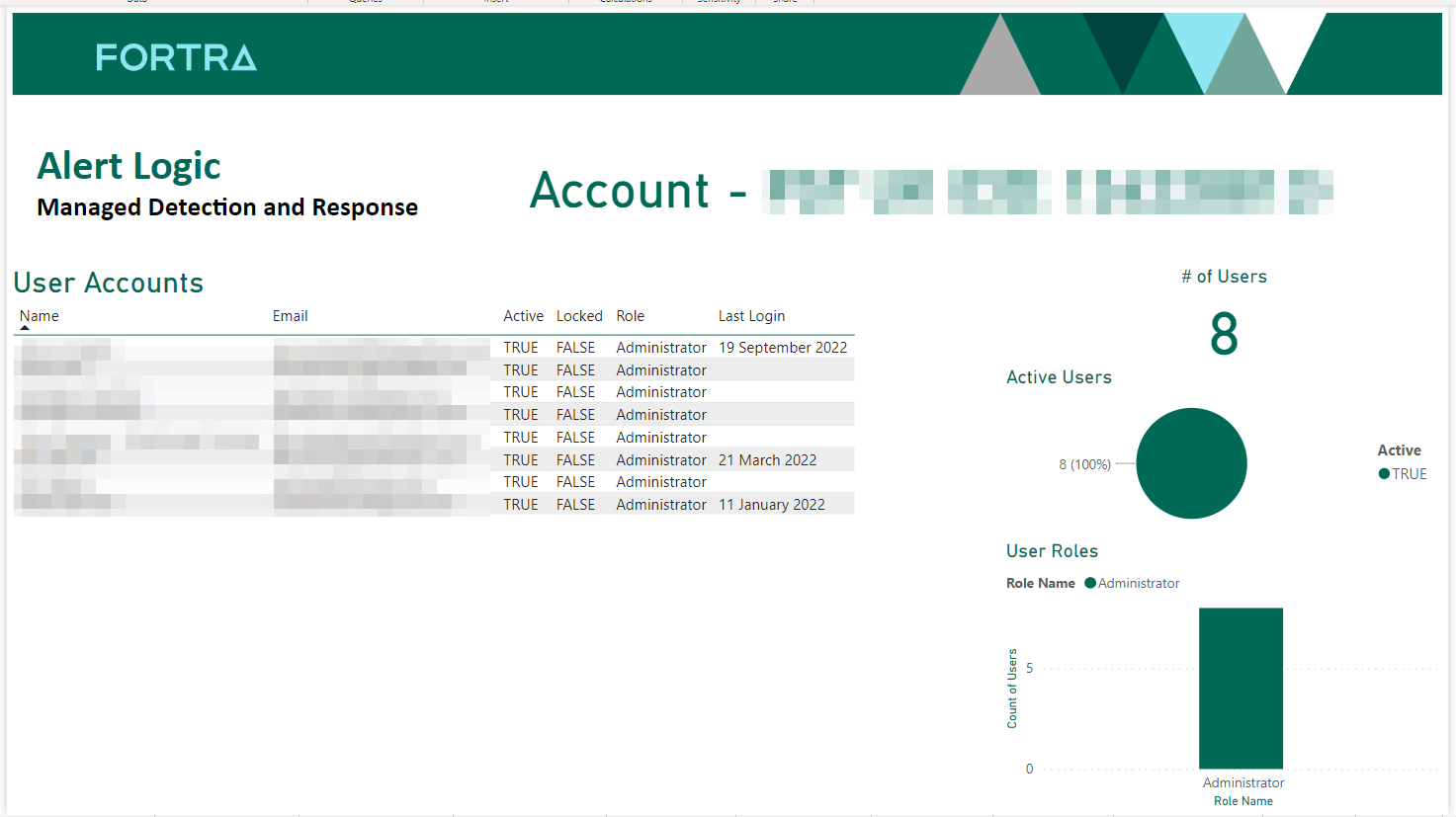Click the 'Active Users' chart title
This screenshot has height=817, width=1456.
1059,377
